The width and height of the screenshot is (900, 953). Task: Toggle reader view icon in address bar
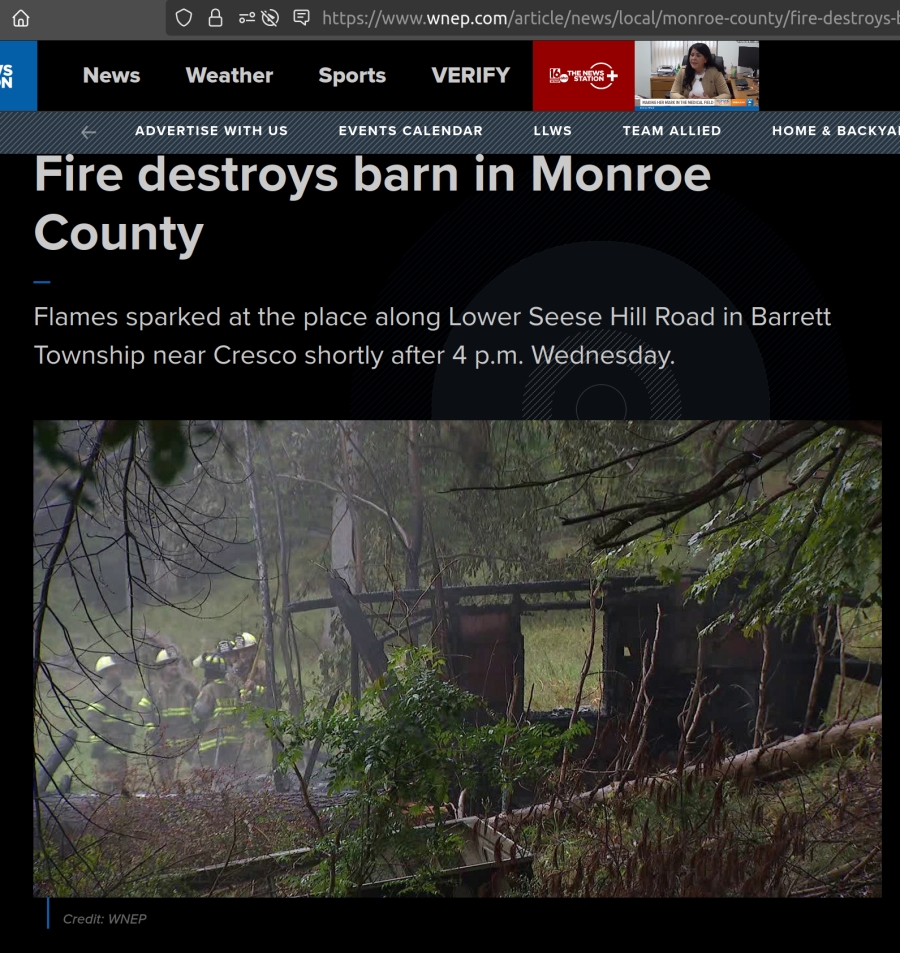301,18
